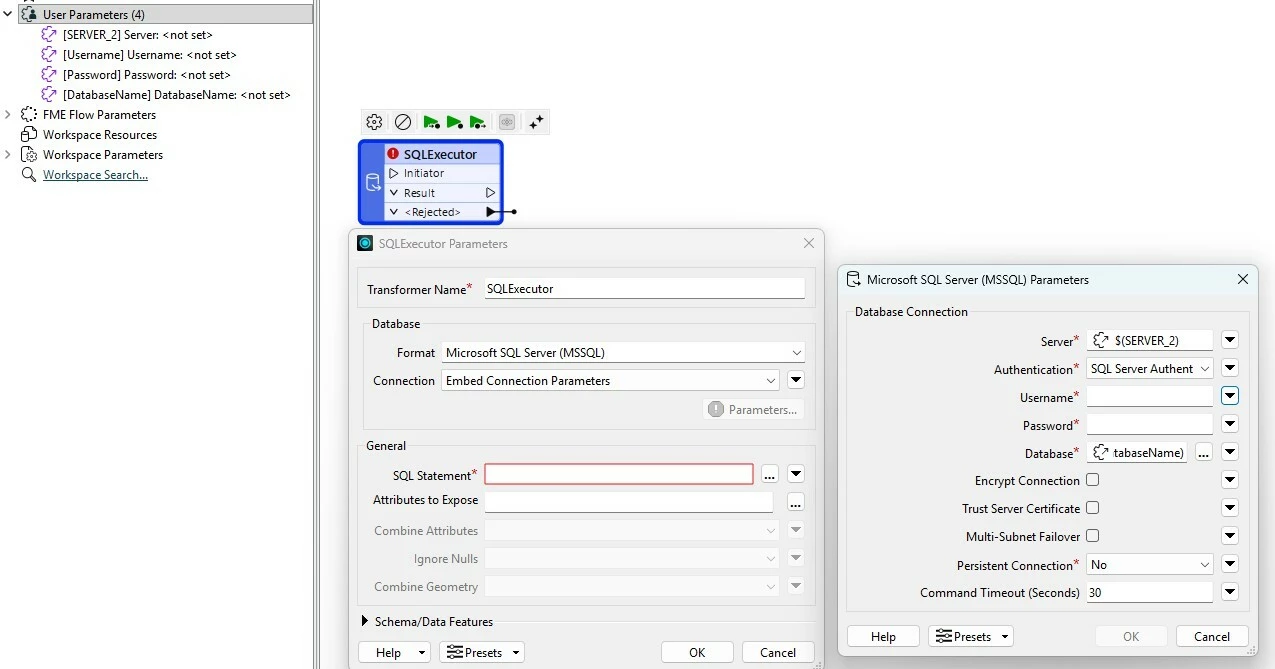1275x669 pixels.
Task: Click the Result output port arrow
Action: 490,192
